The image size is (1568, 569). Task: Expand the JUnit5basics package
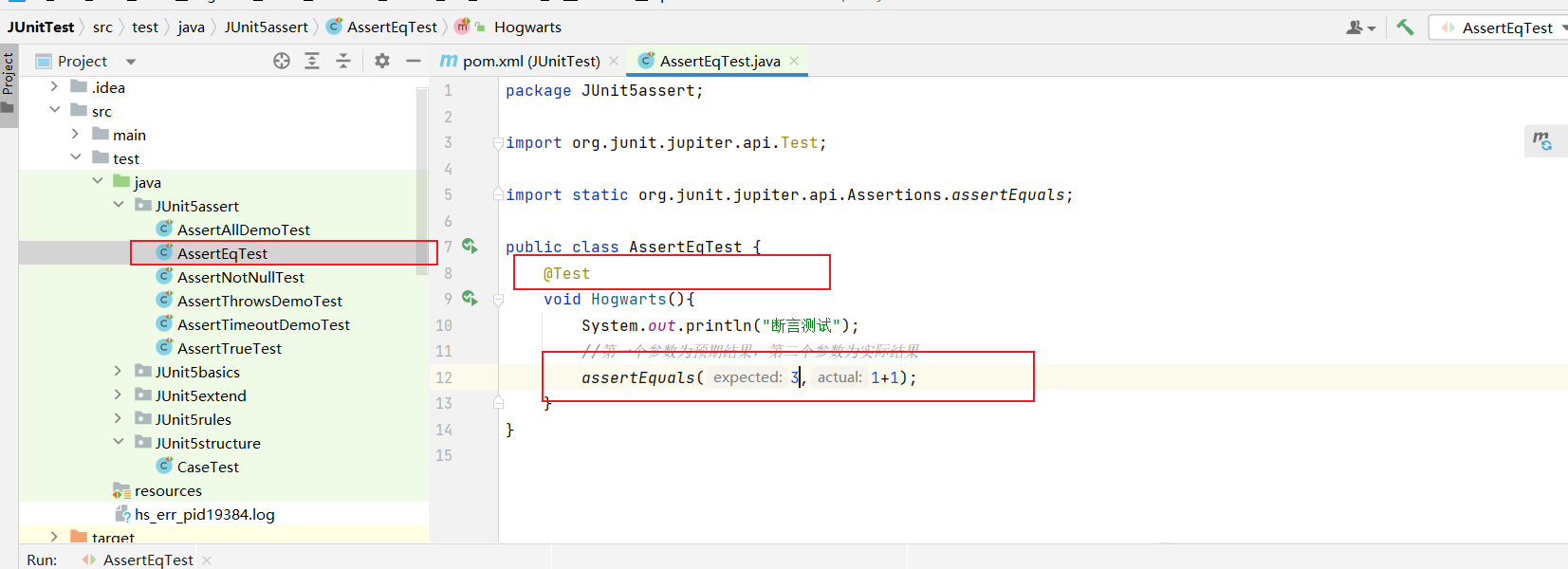click(118, 372)
